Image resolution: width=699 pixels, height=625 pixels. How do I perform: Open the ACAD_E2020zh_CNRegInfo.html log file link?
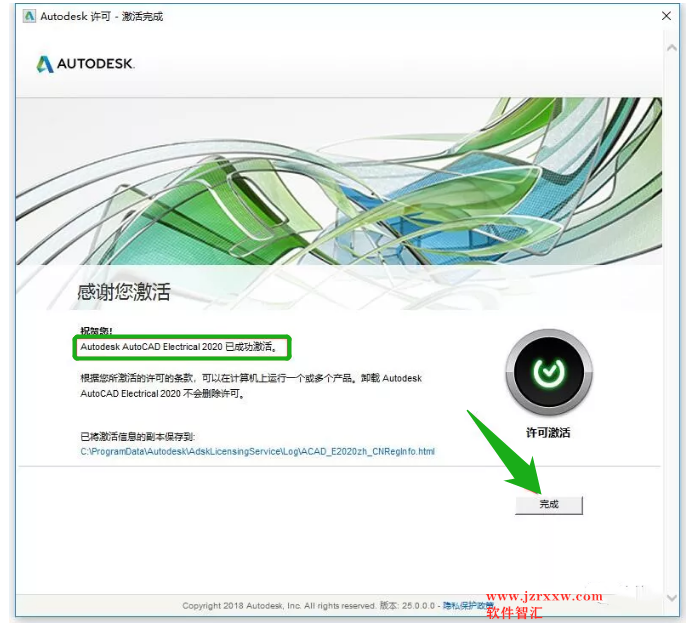coord(257,451)
